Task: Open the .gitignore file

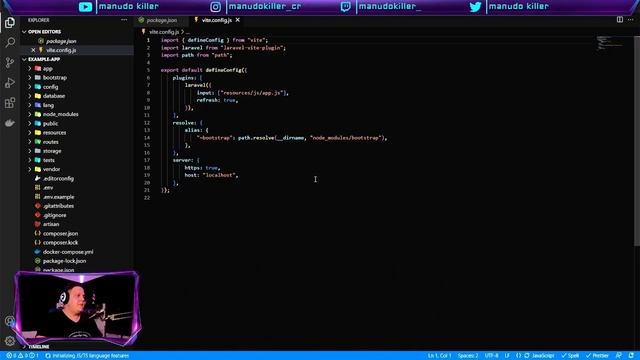Action: [55, 215]
